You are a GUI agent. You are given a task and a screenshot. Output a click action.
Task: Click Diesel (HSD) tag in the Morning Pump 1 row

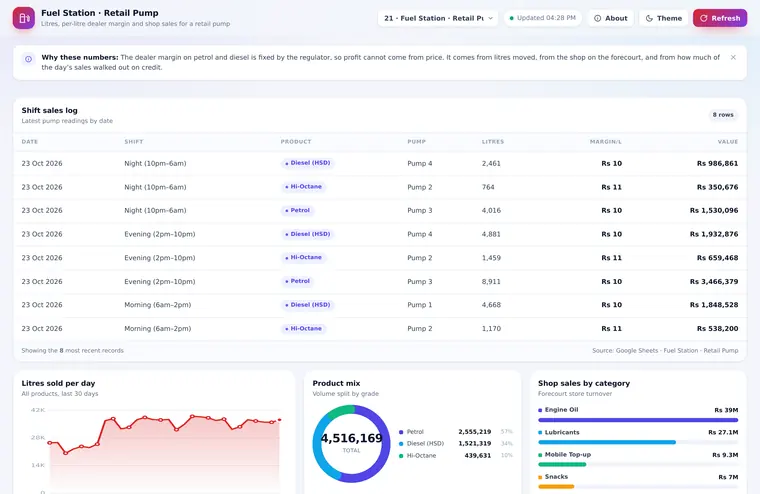307,305
